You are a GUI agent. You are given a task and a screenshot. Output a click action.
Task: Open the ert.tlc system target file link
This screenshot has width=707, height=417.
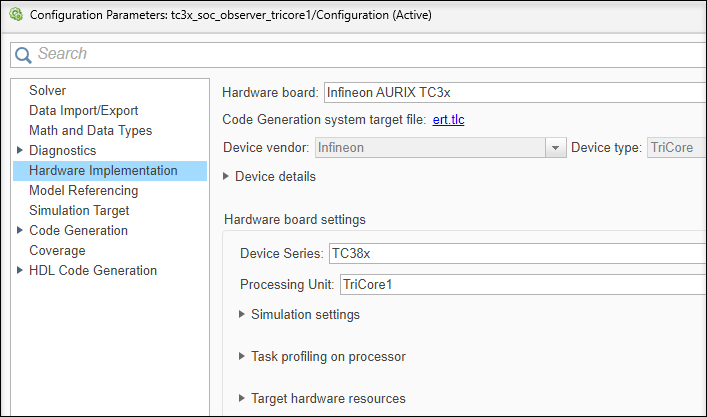448,120
